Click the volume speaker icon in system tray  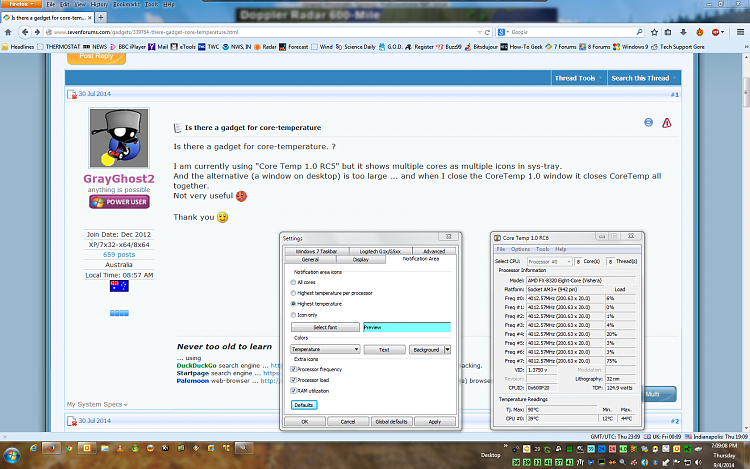pyautogui.click(x=698, y=462)
